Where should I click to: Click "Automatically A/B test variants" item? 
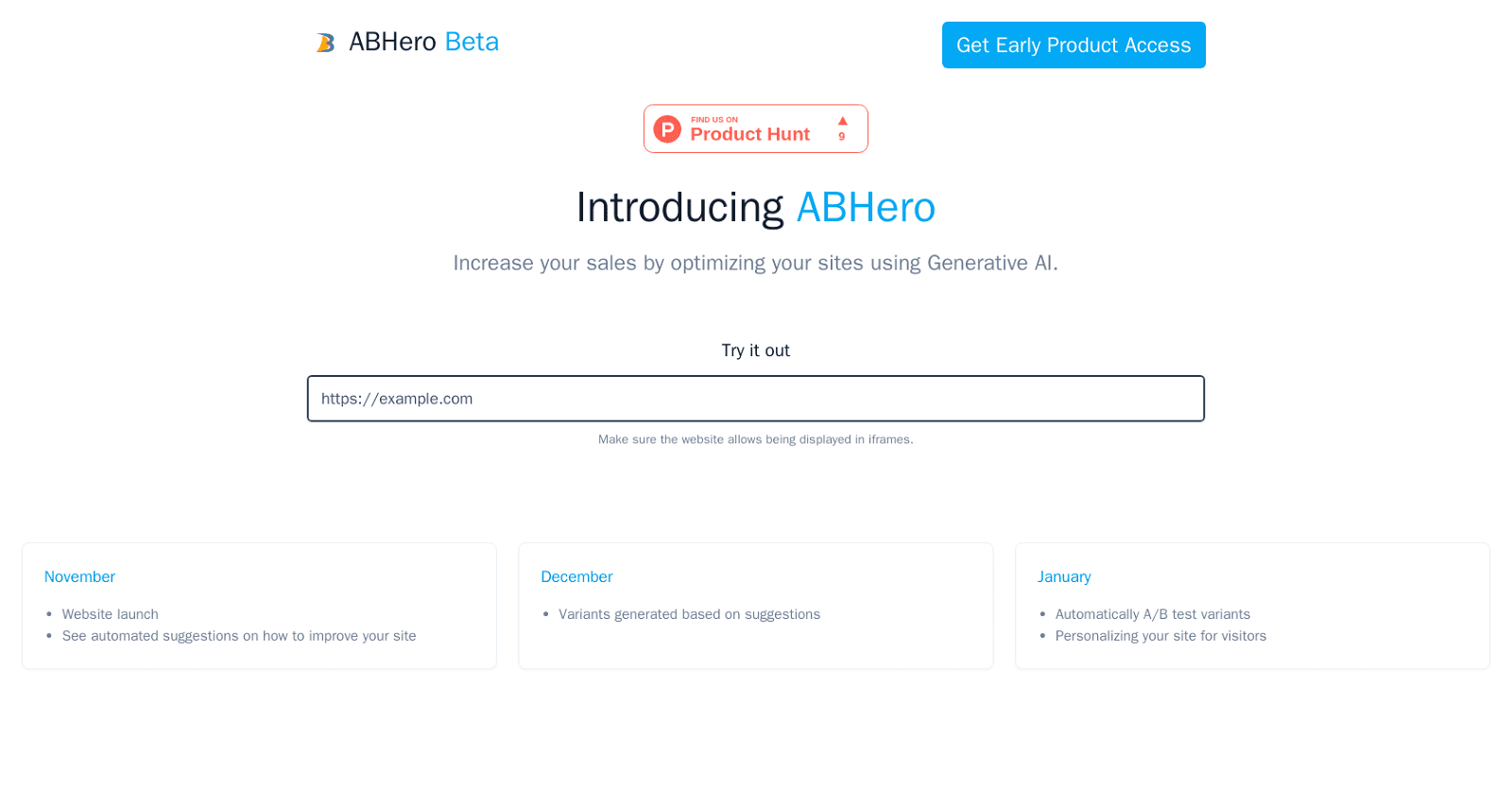[x=1153, y=613]
